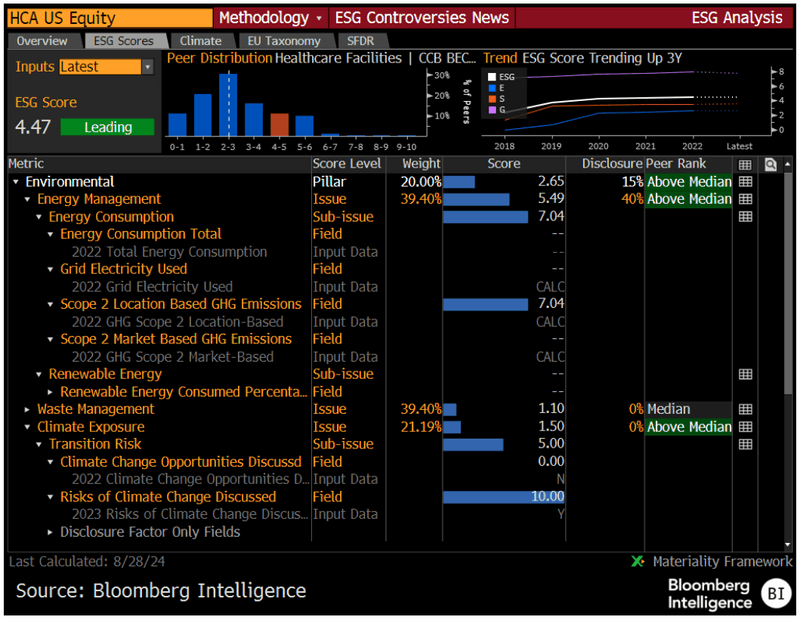The width and height of the screenshot is (800, 619).
Task: Open the grid icon for Energy Management row
Action: pyautogui.click(x=745, y=199)
